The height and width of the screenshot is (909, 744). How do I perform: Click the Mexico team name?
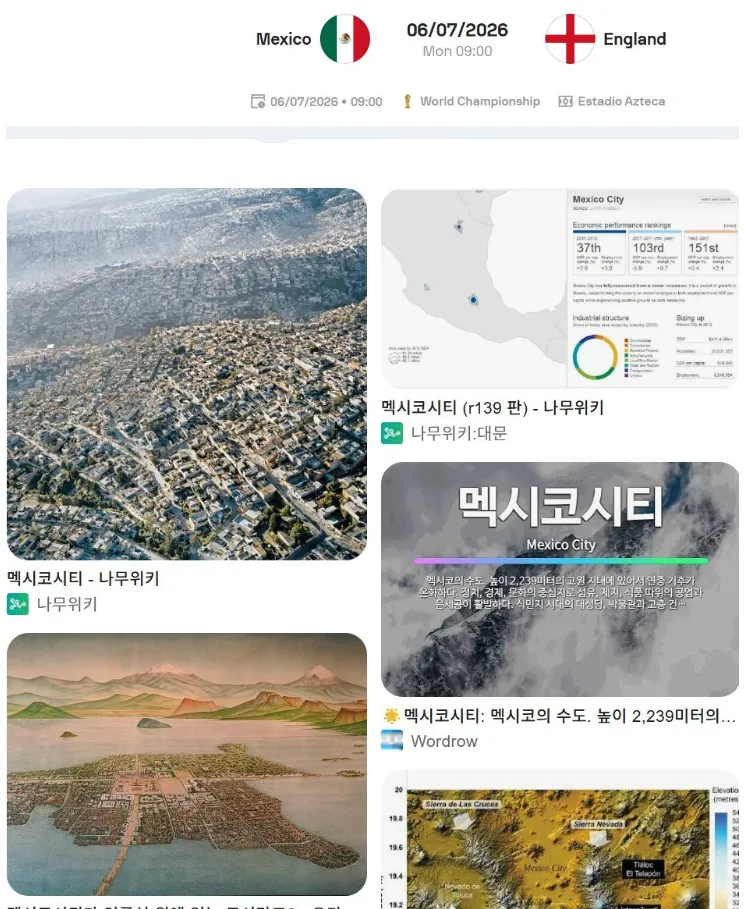[284, 39]
